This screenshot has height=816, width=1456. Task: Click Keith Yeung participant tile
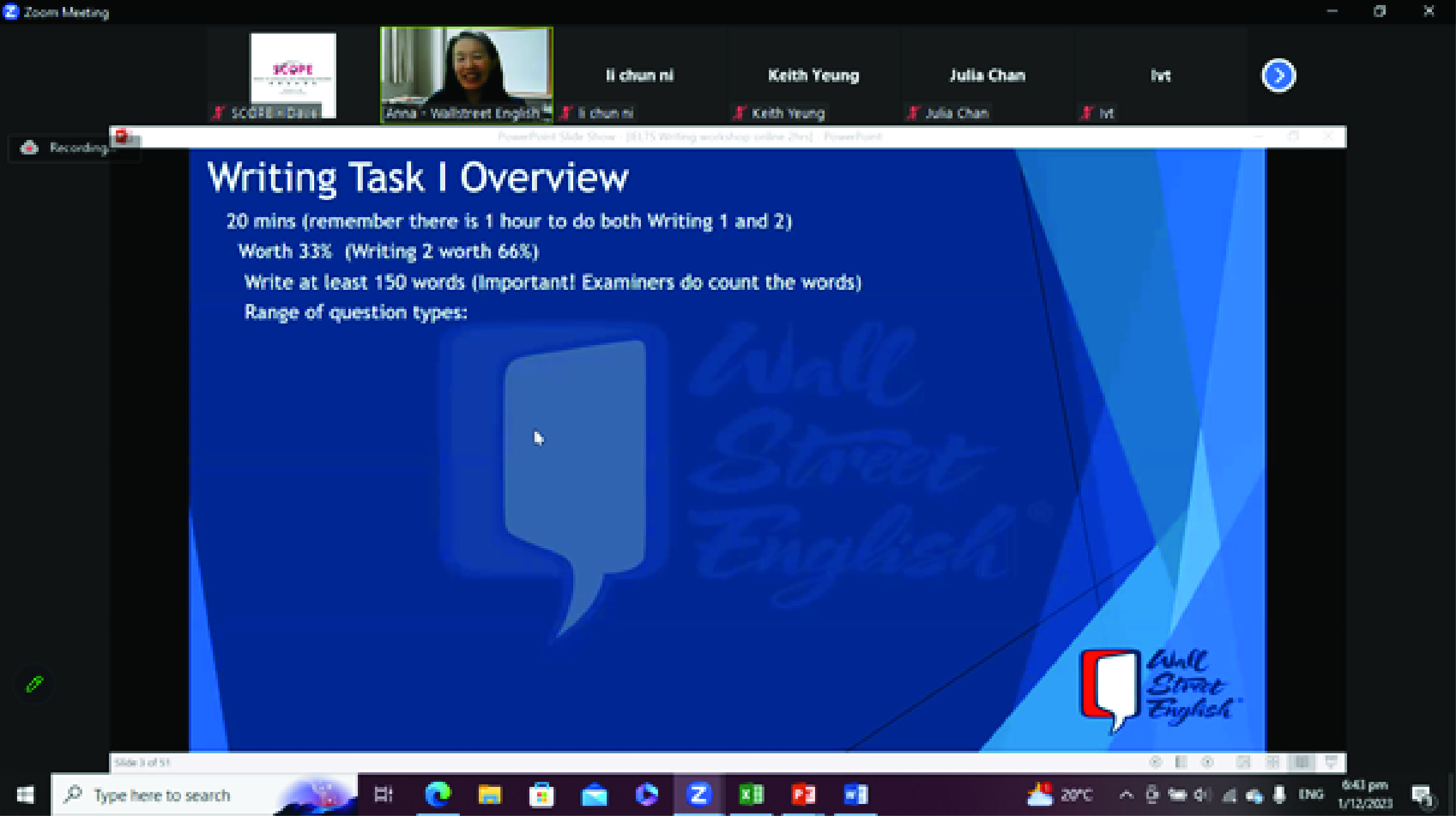tap(813, 76)
